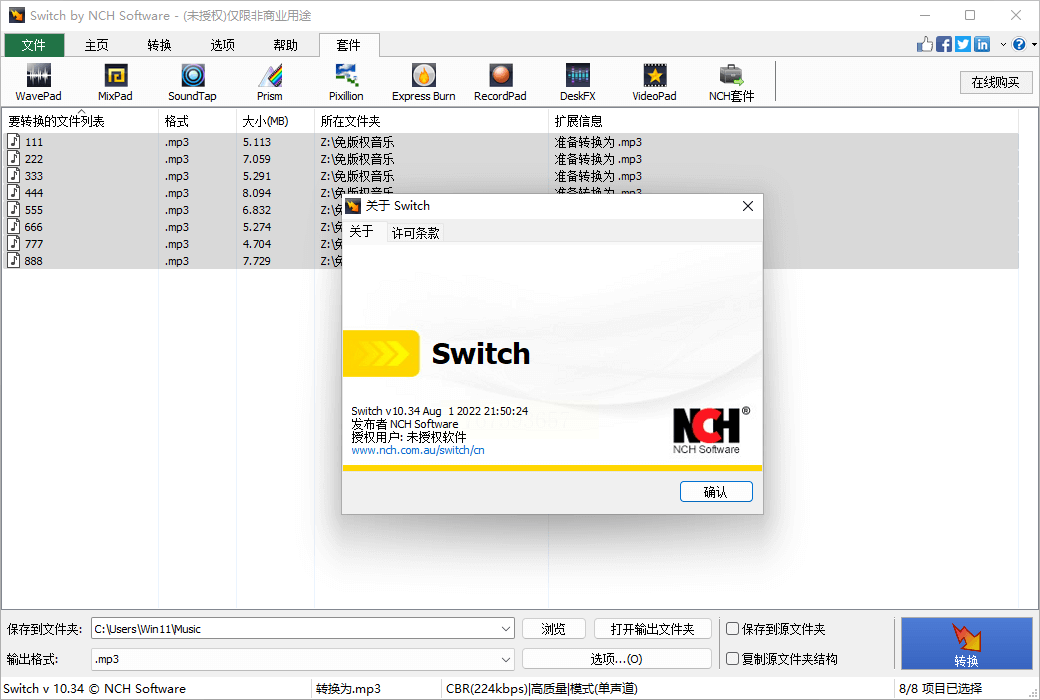Open Pixillion image converter icon

coord(346,82)
